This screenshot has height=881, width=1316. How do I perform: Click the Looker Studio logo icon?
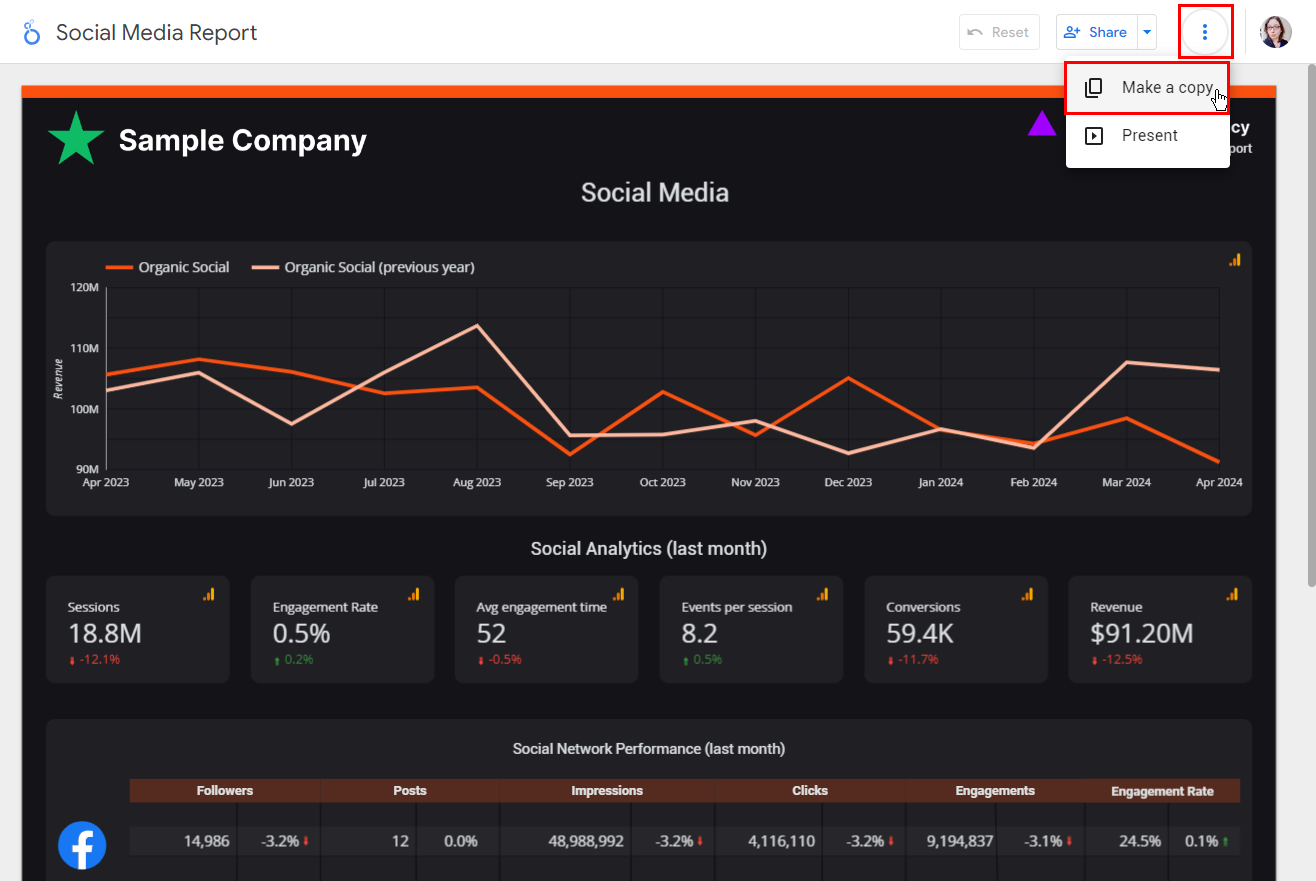click(31, 33)
